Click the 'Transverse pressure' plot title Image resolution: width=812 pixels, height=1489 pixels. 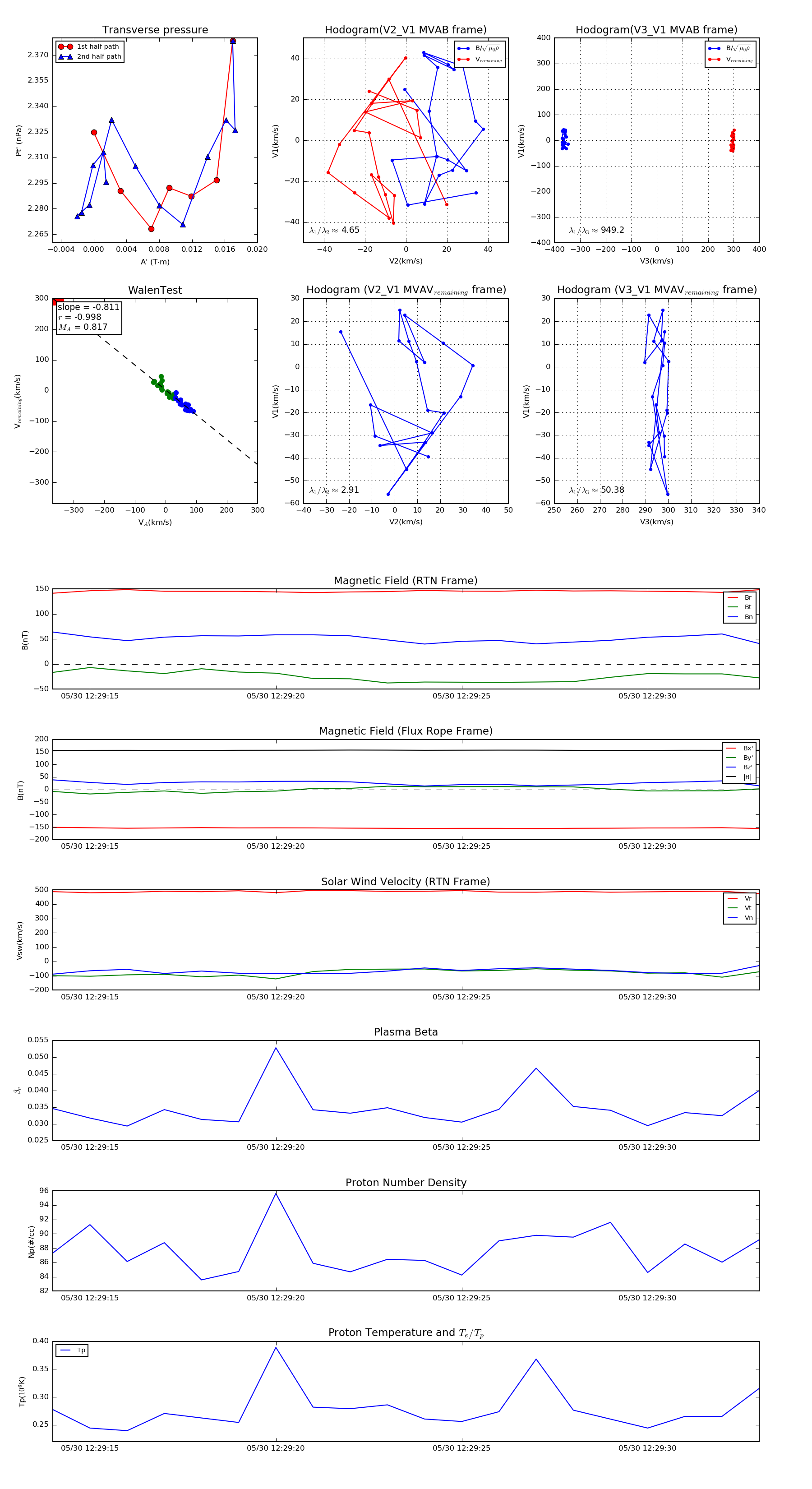[x=155, y=30]
